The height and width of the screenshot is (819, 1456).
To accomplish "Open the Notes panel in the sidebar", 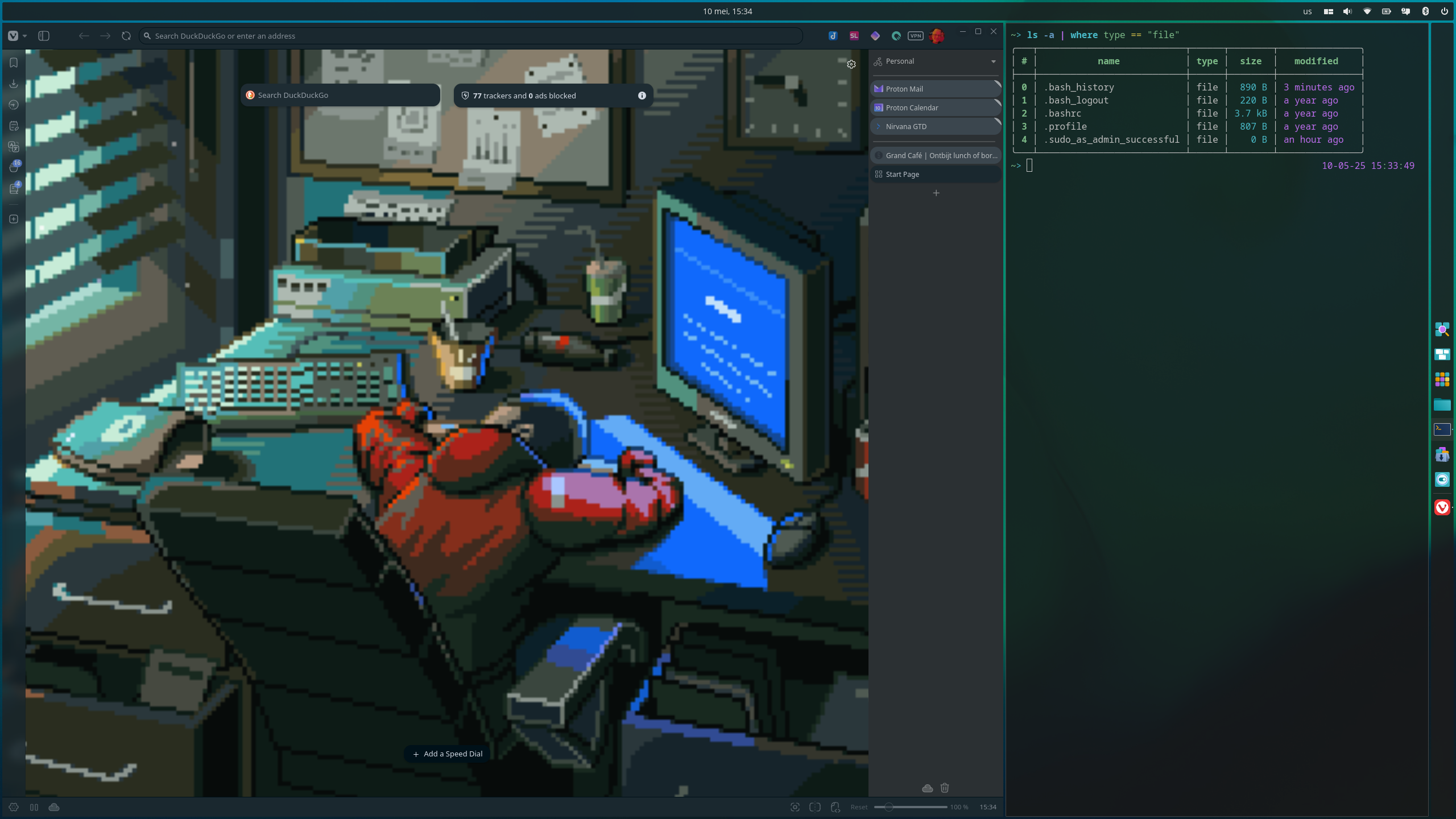I will coord(14,126).
